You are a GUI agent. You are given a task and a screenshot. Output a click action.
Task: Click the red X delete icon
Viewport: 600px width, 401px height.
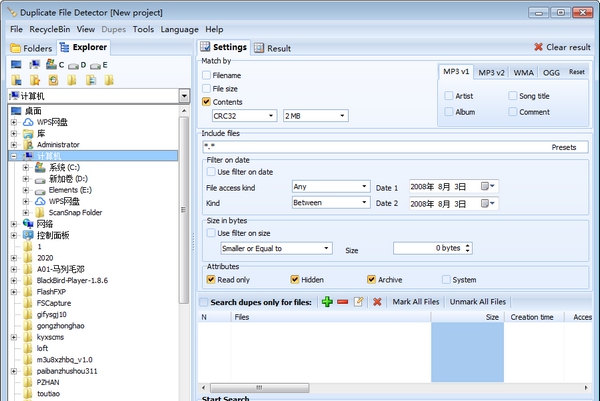(x=377, y=302)
